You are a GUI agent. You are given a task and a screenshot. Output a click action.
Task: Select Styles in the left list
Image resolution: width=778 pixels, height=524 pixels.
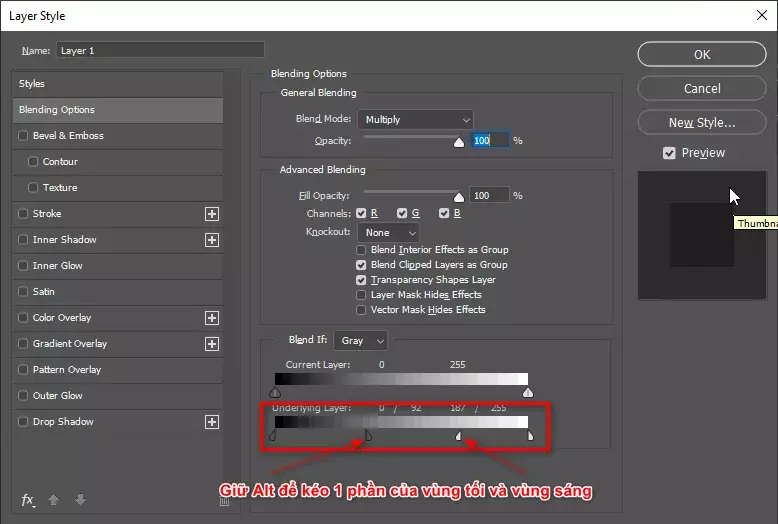pos(118,84)
